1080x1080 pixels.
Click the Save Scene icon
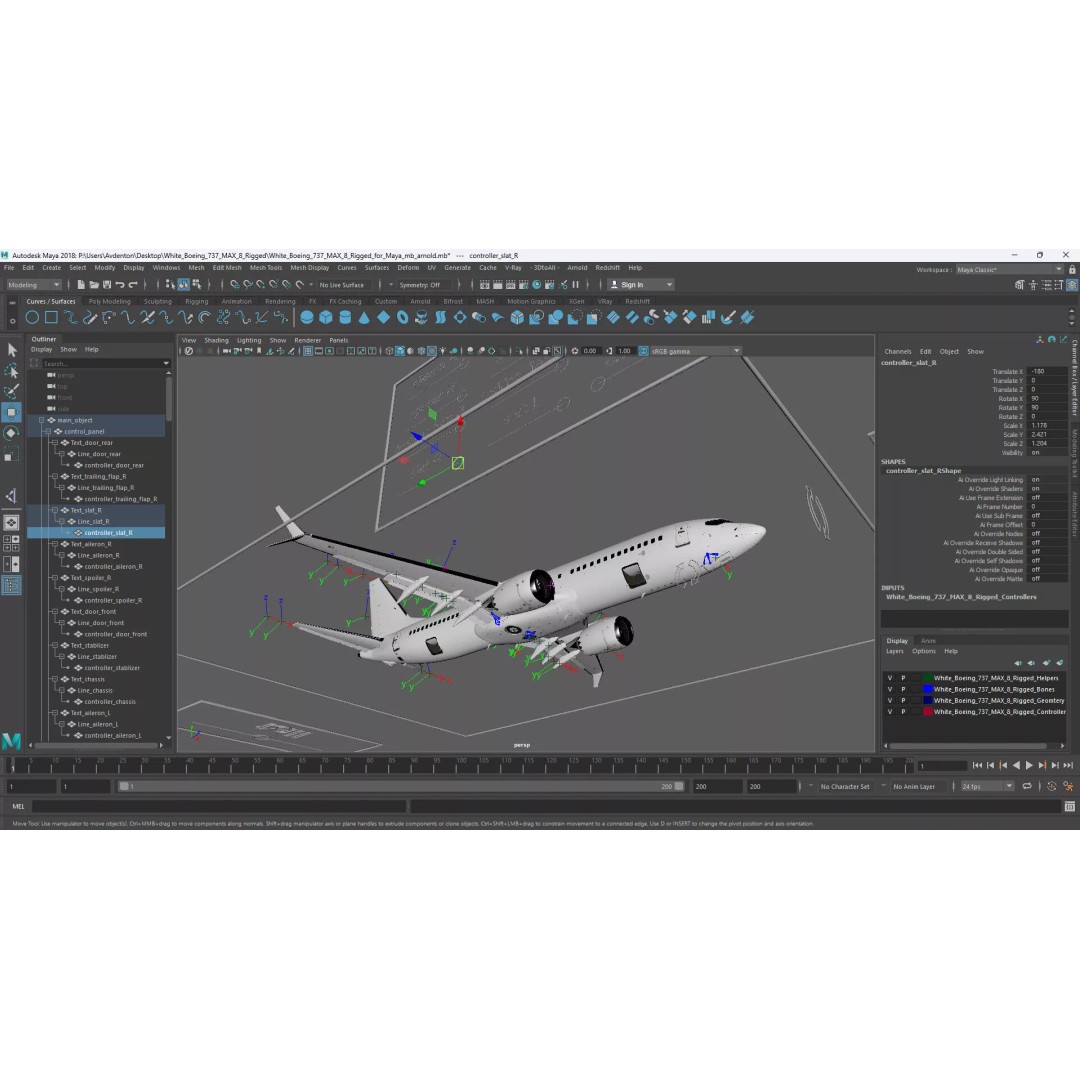click(107, 284)
